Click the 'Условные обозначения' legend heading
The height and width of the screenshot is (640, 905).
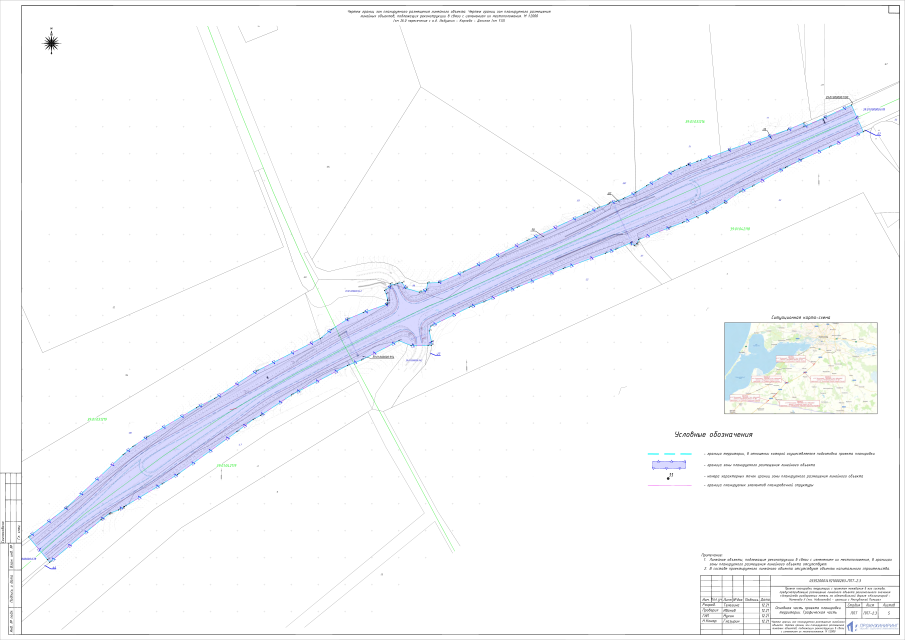coord(713,435)
